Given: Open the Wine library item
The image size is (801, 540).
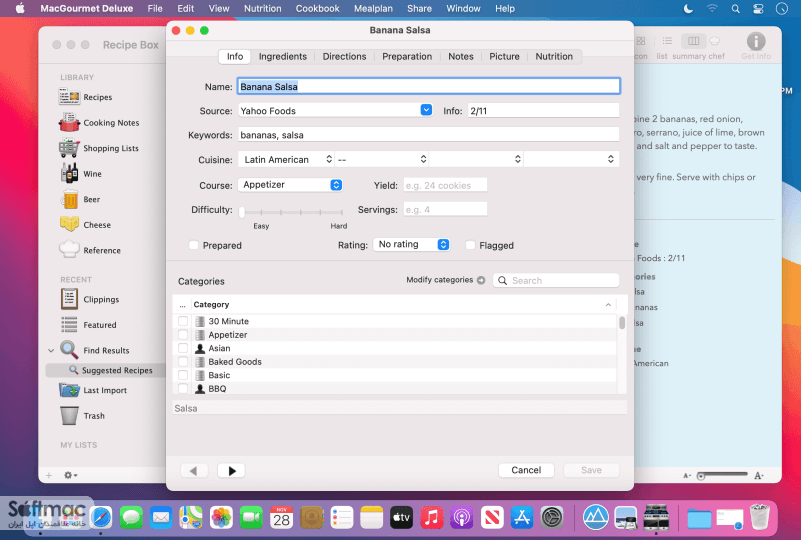Looking at the screenshot, I should point(81,174).
